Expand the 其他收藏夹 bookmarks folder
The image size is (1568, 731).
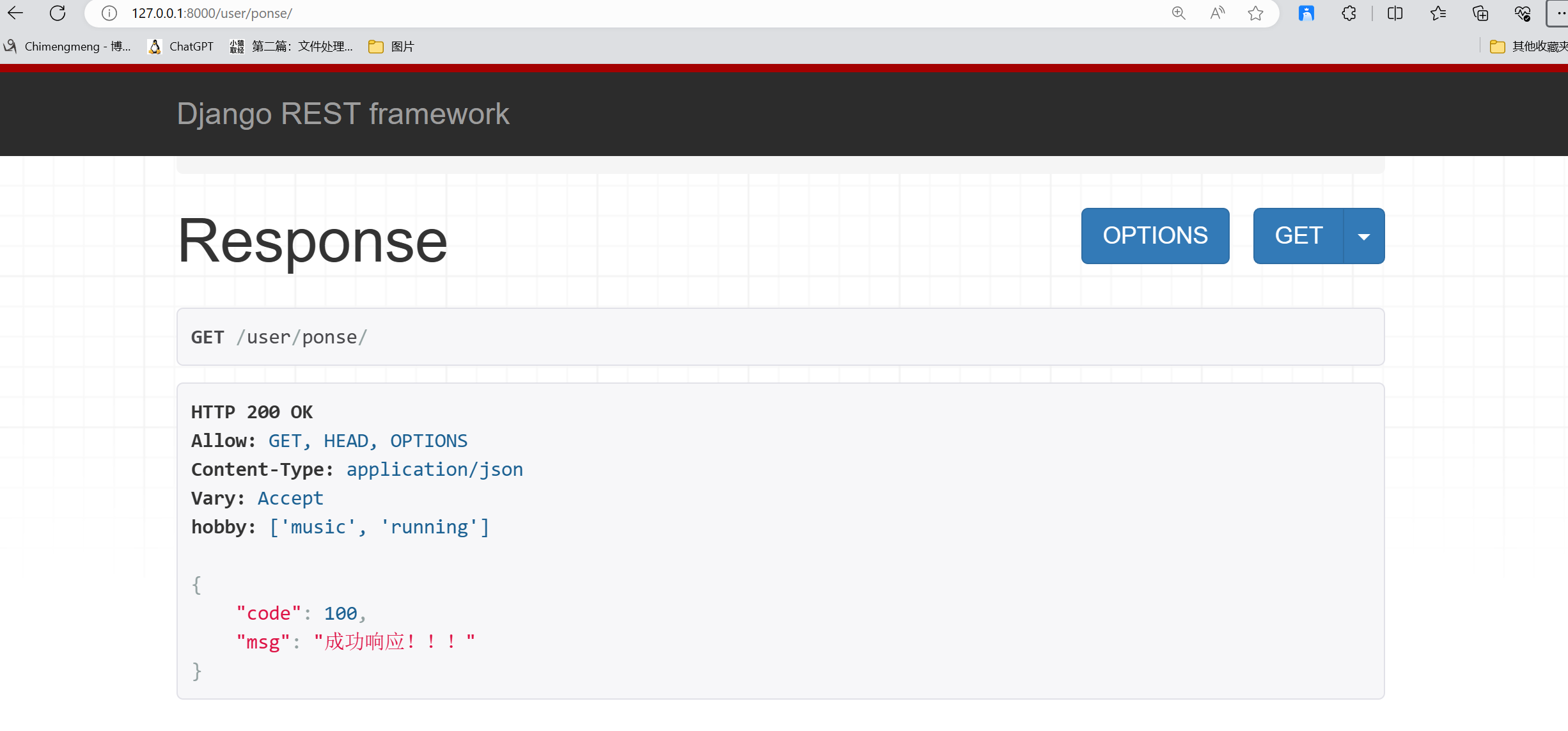coord(1528,46)
